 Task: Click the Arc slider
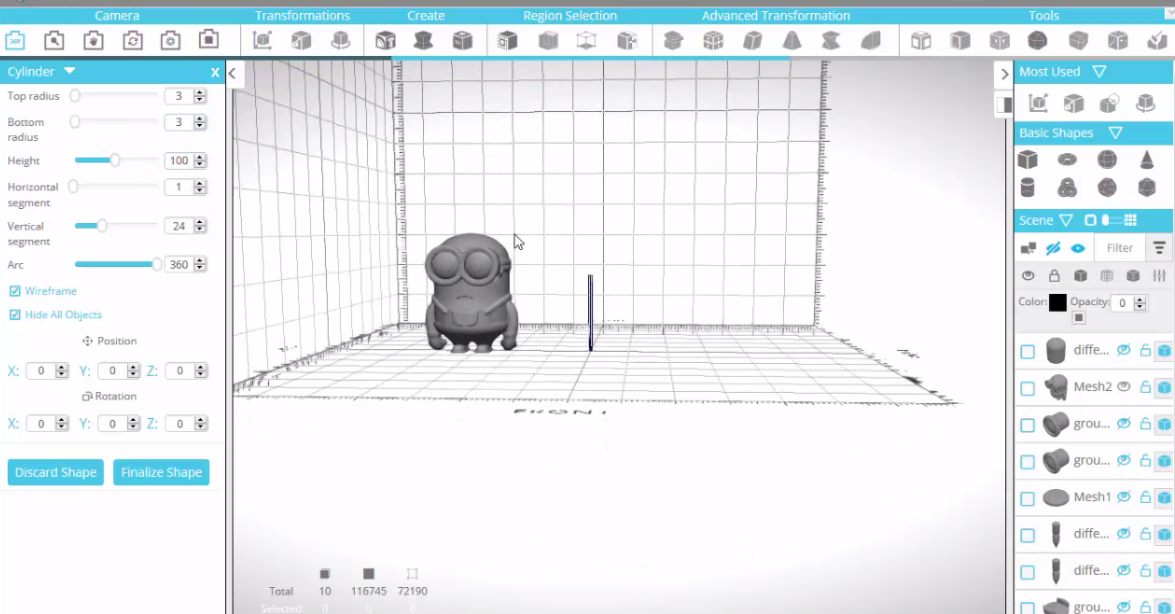pyautogui.click(x=116, y=264)
